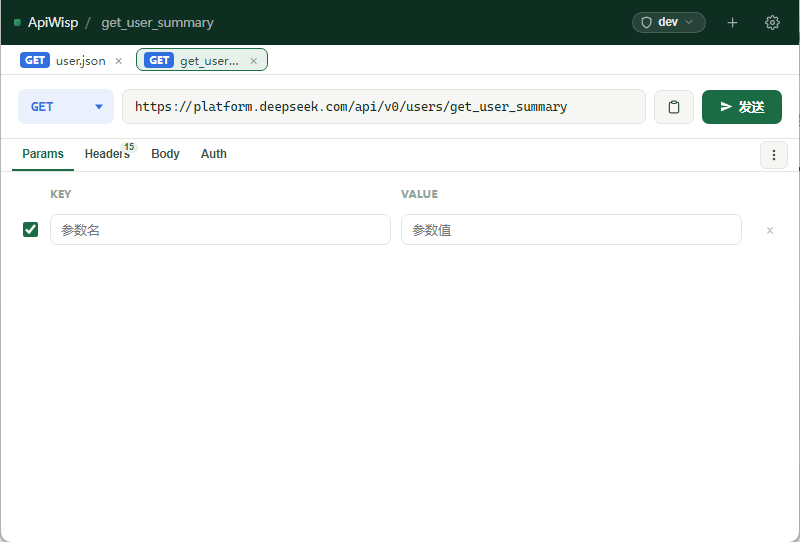Click the ApiWisp app name

[53, 22]
